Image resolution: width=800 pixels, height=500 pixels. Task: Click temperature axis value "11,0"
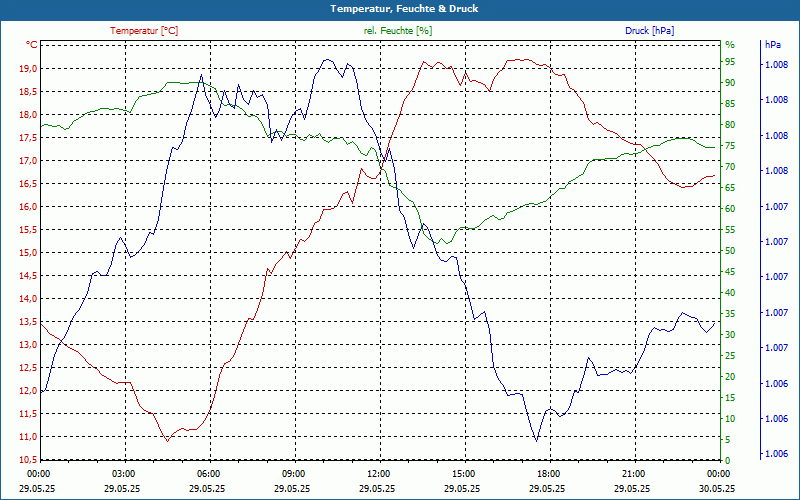pos(29,436)
